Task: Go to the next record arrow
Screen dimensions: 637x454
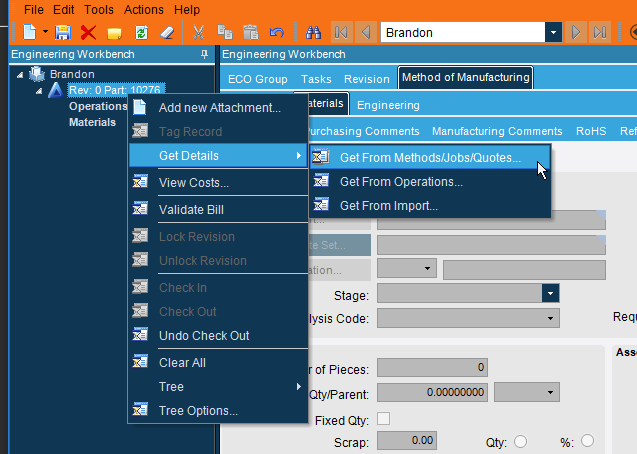Action: [576, 32]
